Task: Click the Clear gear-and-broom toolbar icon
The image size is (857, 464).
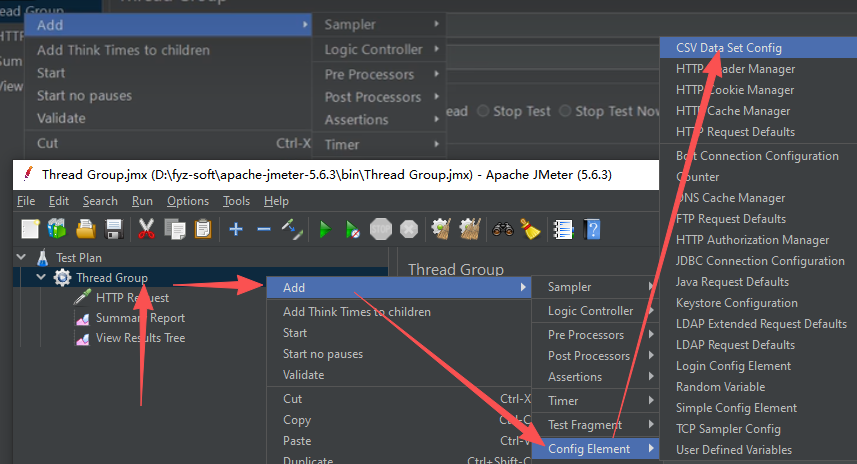Action: click(x=441, y=229)
